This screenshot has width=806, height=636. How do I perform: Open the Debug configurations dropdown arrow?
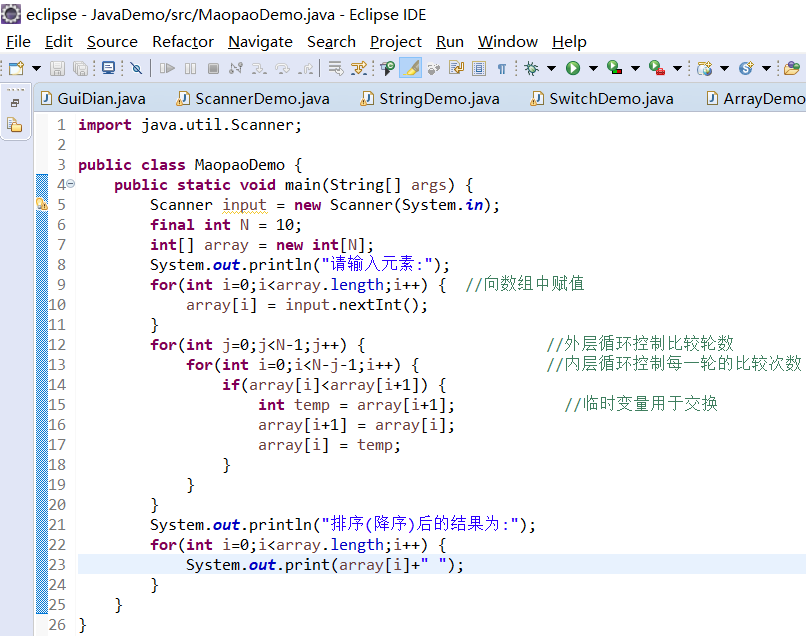(551, 68)
